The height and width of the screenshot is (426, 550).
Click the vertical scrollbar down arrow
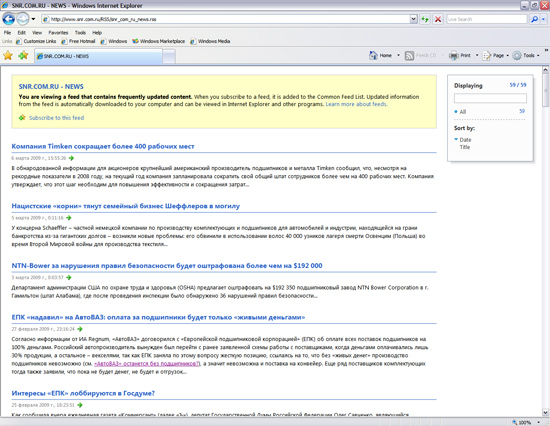pyautogui.click(x=545, y=412)
